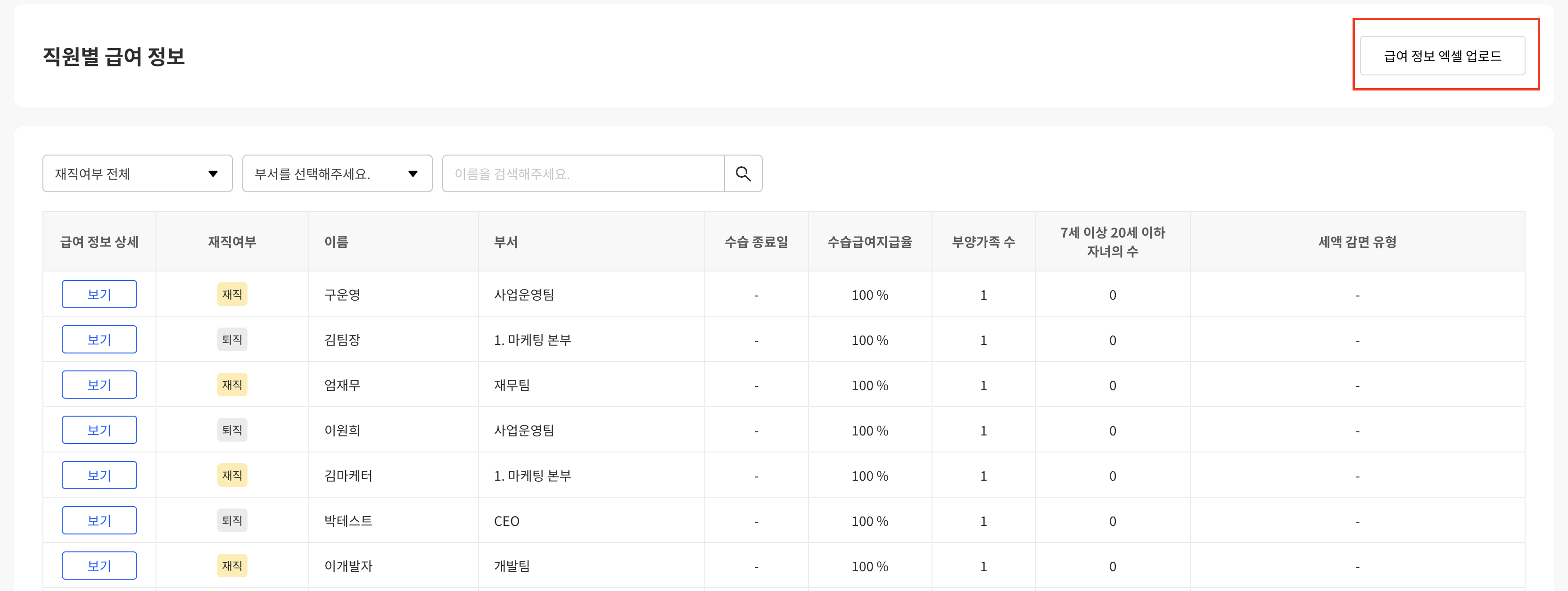This screenshot has height=591, width=1568.
Task: Click 보기 for 이원희
Action: (99, 430)
